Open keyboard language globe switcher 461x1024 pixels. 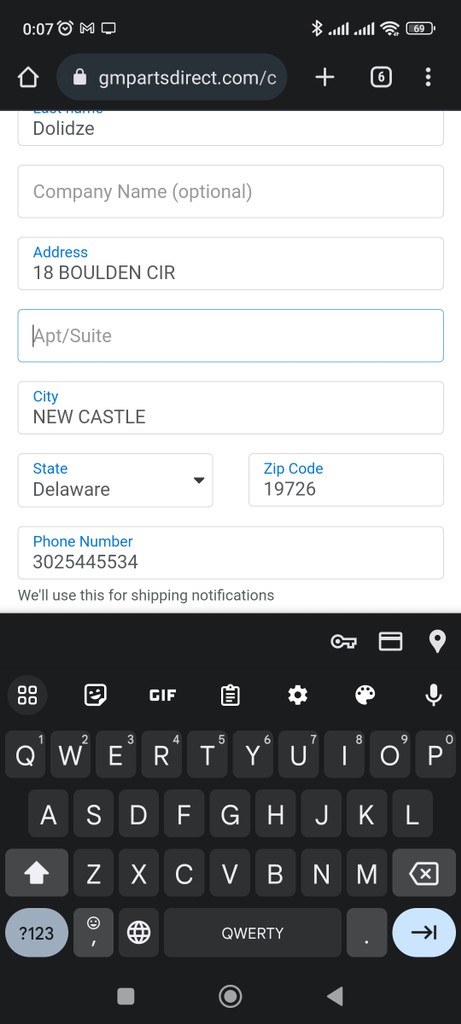point(138,933)
